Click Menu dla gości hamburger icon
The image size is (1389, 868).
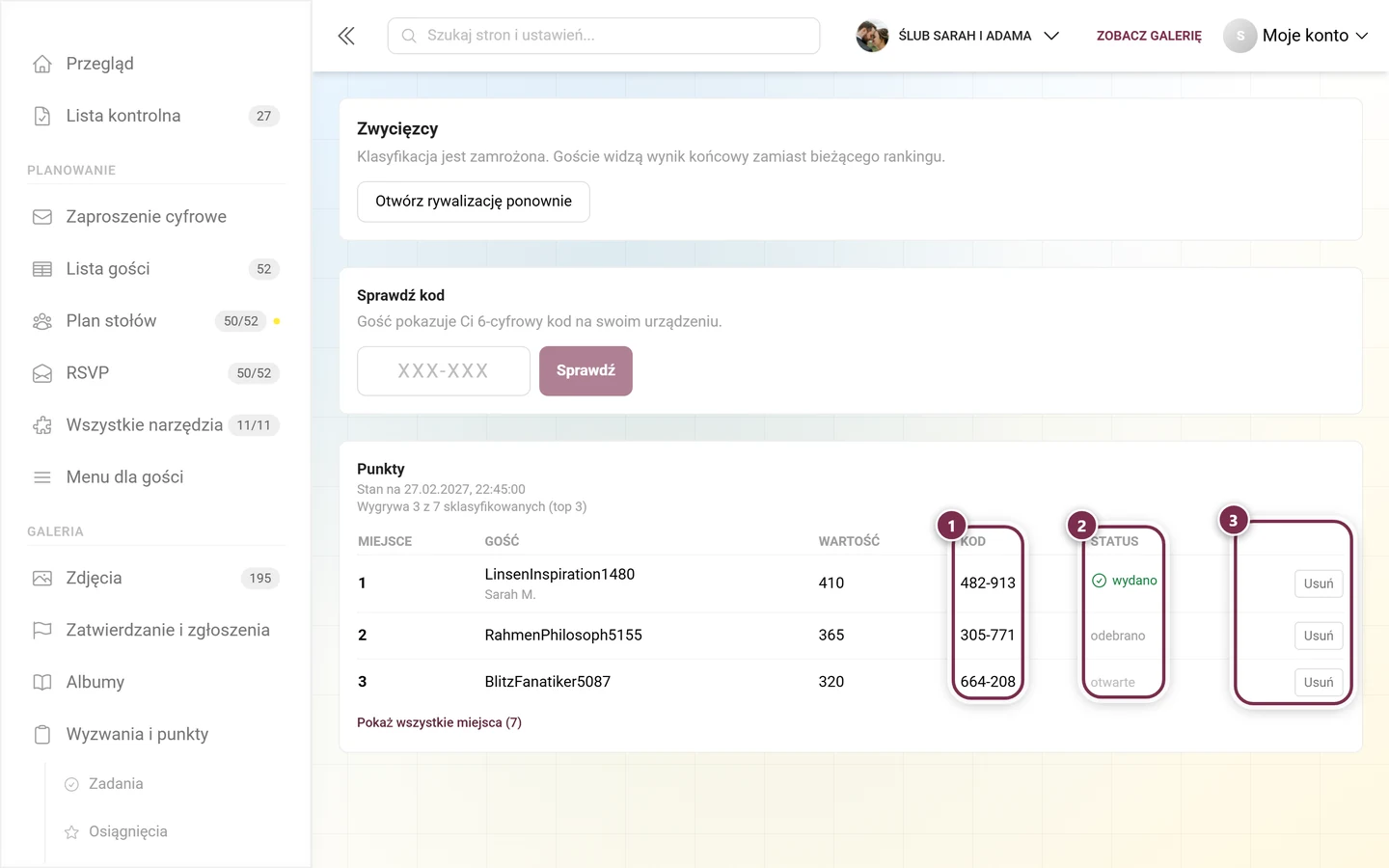click(x=42, y=477)
